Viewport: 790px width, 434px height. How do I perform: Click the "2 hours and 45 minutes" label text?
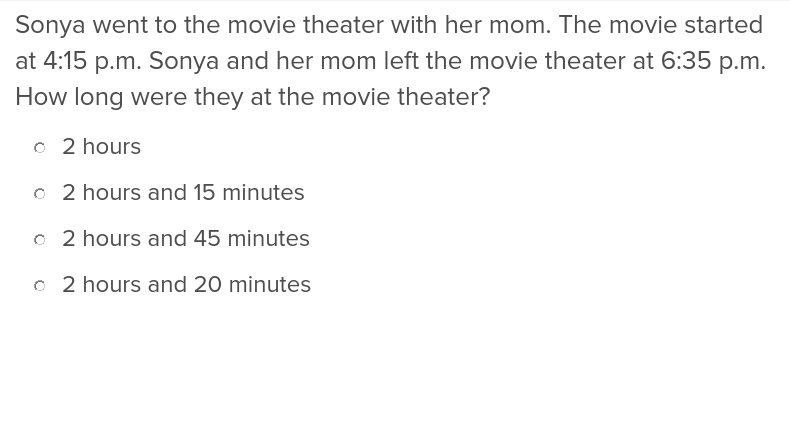click(x=186, y=239)
